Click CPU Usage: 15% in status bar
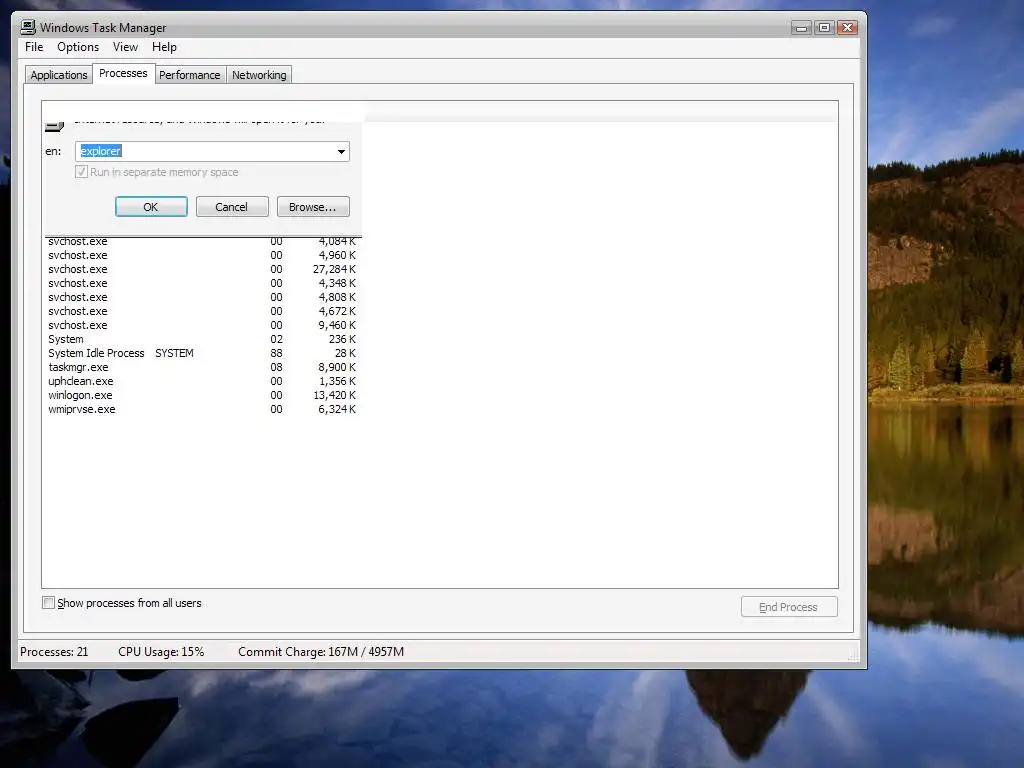 click(161, 652)
